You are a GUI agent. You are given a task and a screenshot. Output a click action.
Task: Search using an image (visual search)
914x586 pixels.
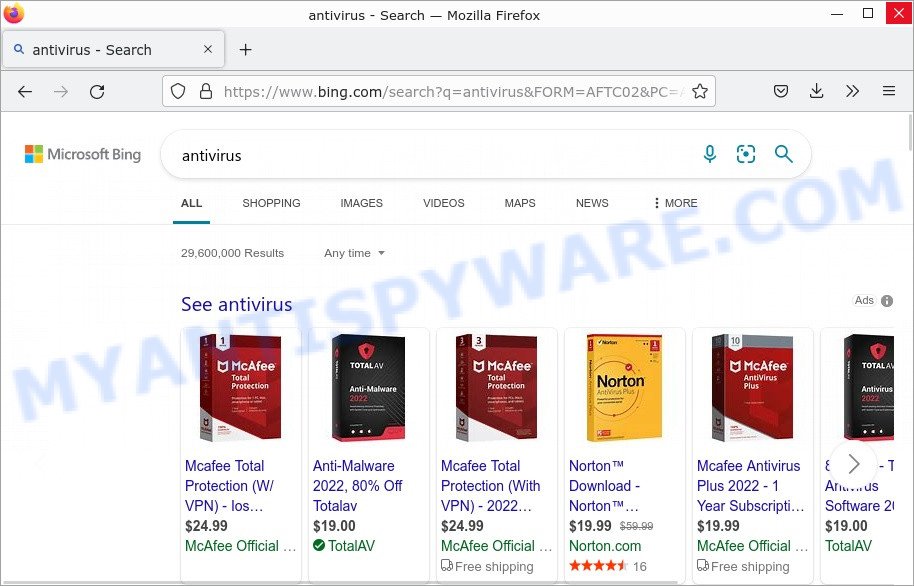(746, 154)
